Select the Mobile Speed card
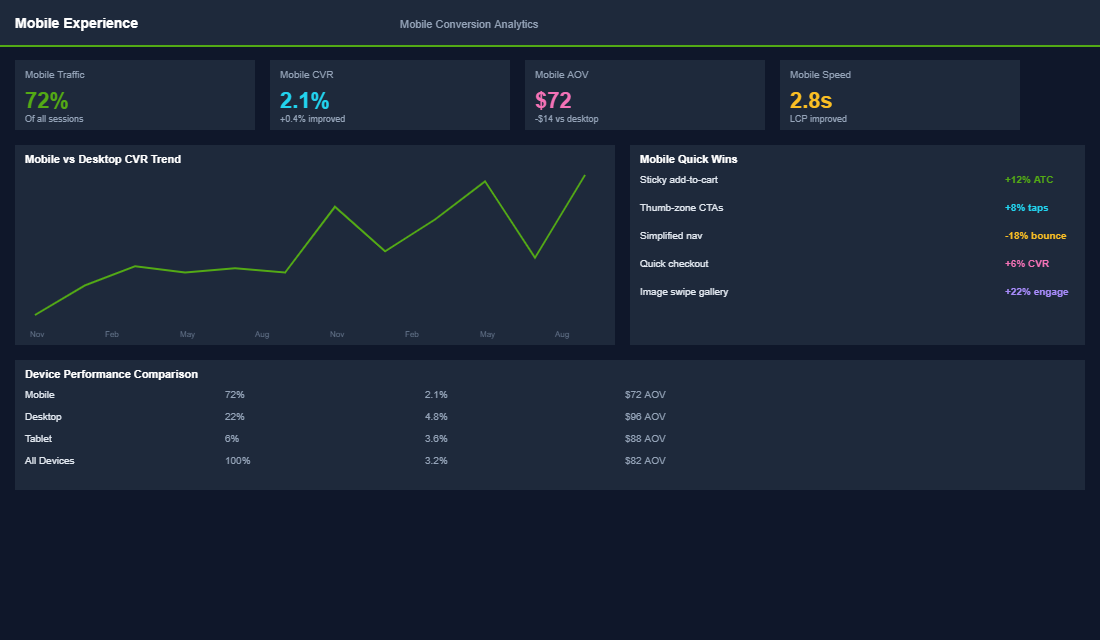This screenshot has width=1100, height=640. [898, 95]
